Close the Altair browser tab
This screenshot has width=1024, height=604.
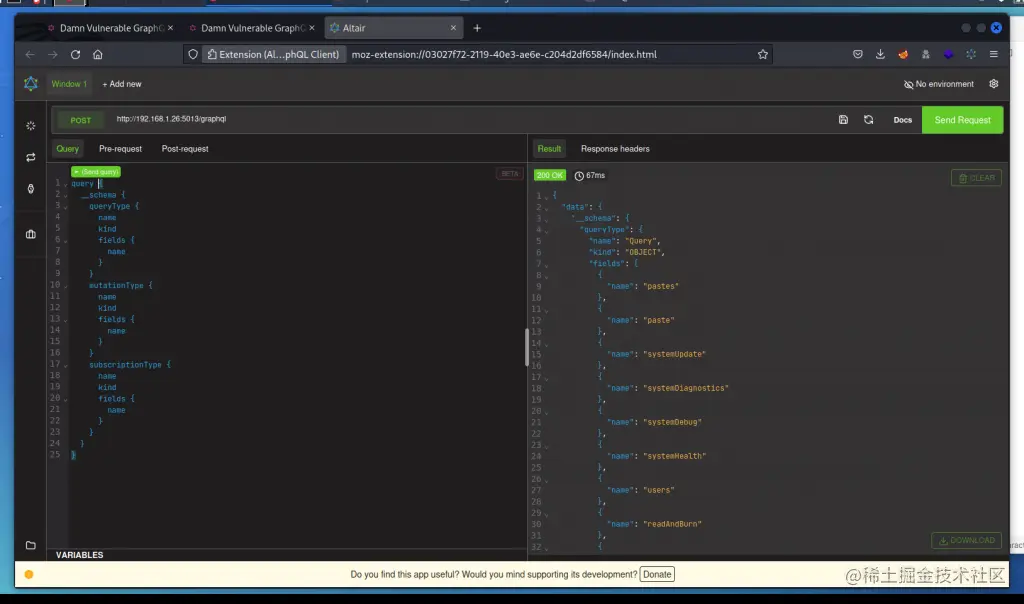[453, 27]
